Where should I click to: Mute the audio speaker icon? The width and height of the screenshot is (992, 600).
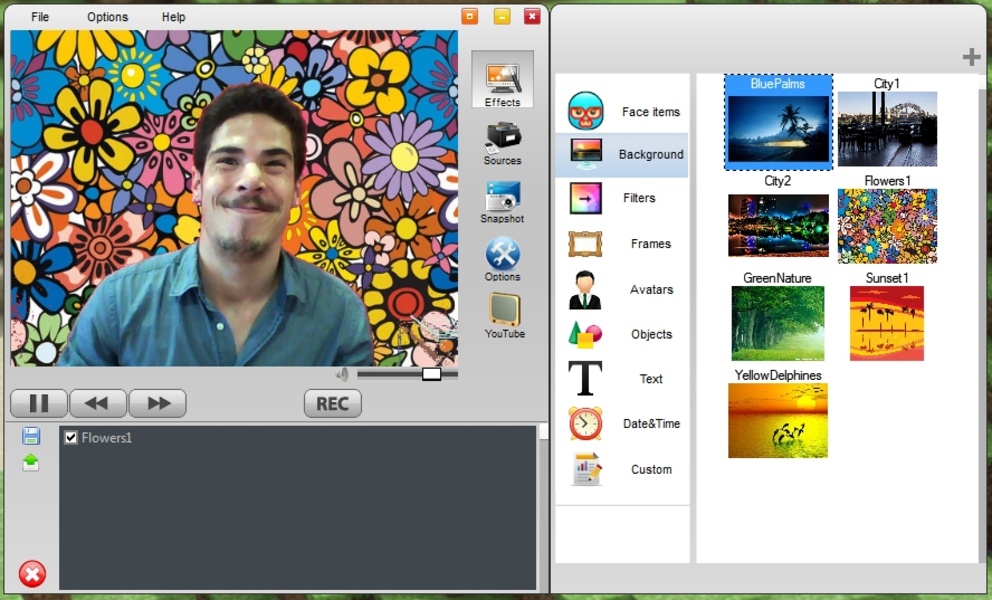pos(342,374)
